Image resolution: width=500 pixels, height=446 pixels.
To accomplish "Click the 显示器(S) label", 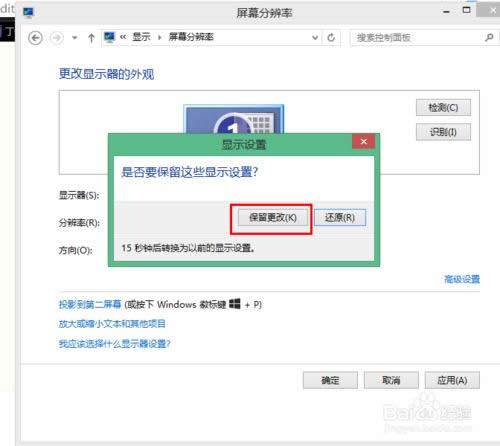I will [x=79, y=195].
